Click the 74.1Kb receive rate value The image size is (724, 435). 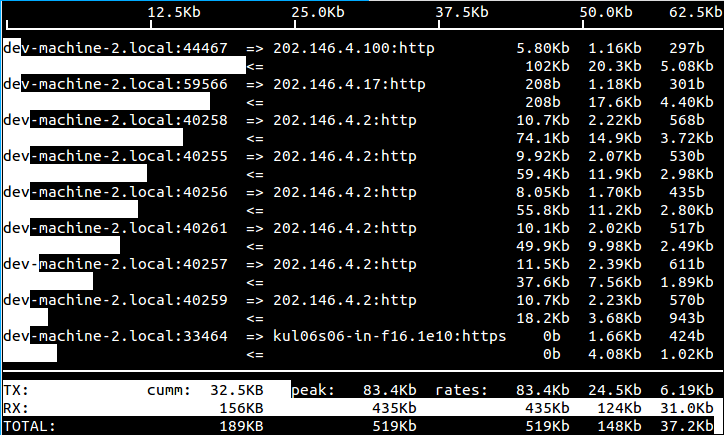[x=543, y=138]
